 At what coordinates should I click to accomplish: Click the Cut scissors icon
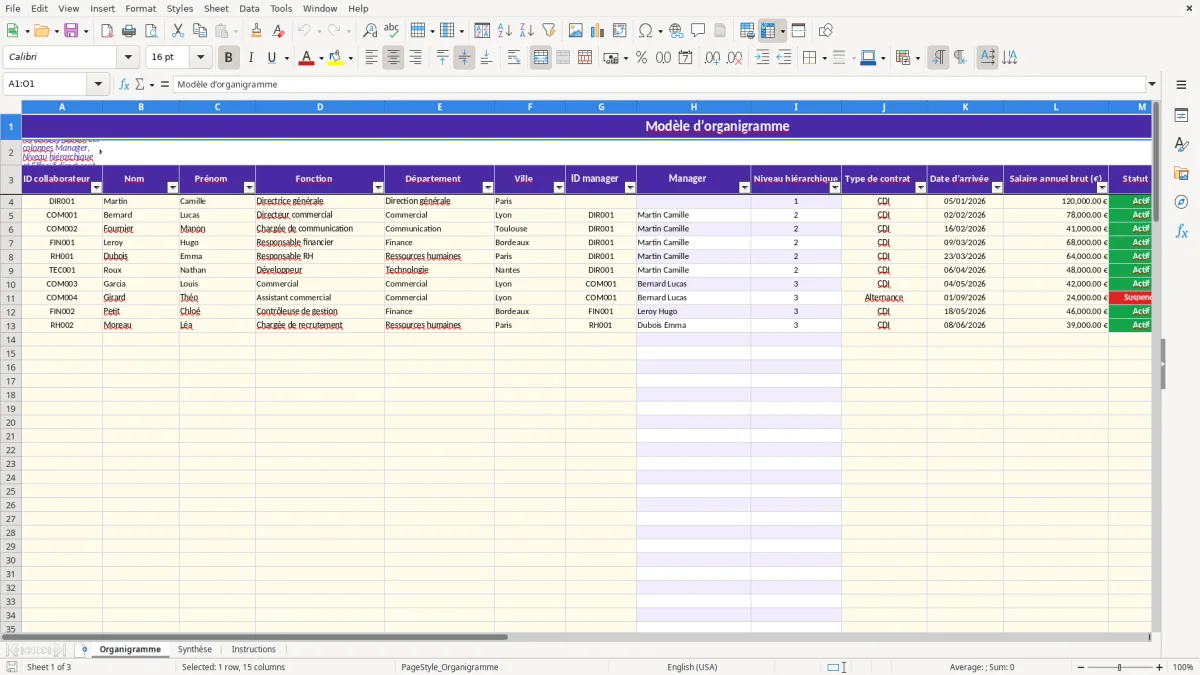[x=178, y=31]
